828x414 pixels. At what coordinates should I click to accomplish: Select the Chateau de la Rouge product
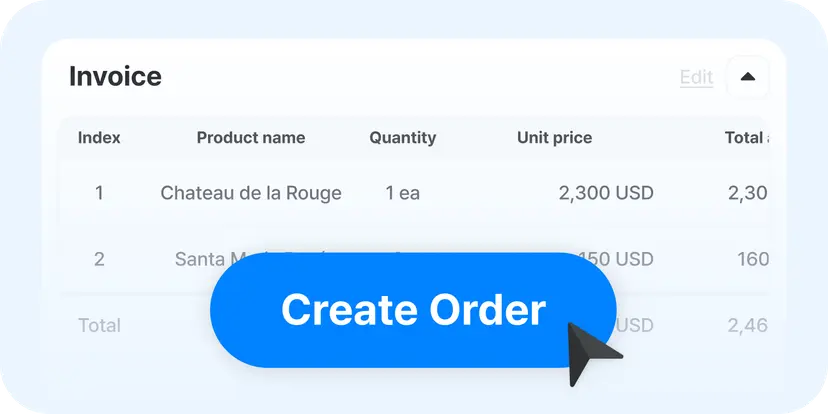pos(251,193)
